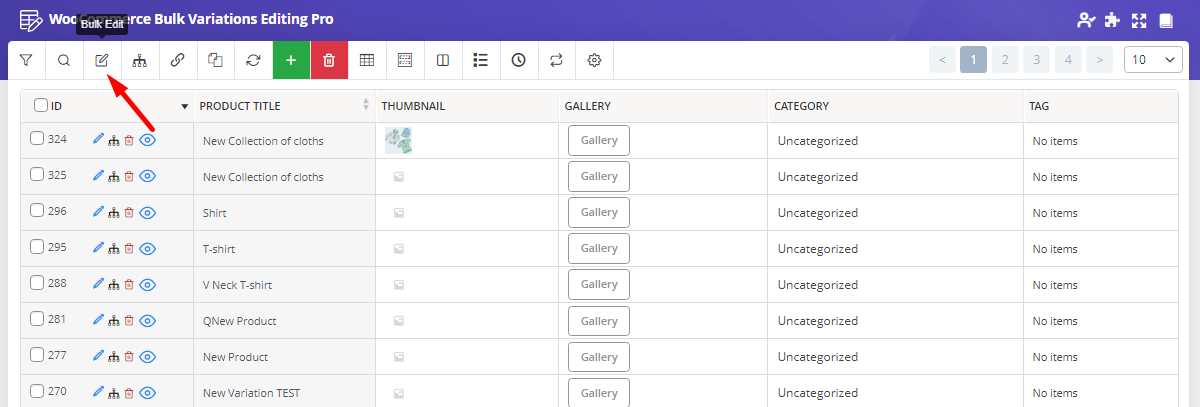The width and height of the screenshot is (1200, 407).
Task: Click the table grid toolbar icon
Action: pos(367,60)
